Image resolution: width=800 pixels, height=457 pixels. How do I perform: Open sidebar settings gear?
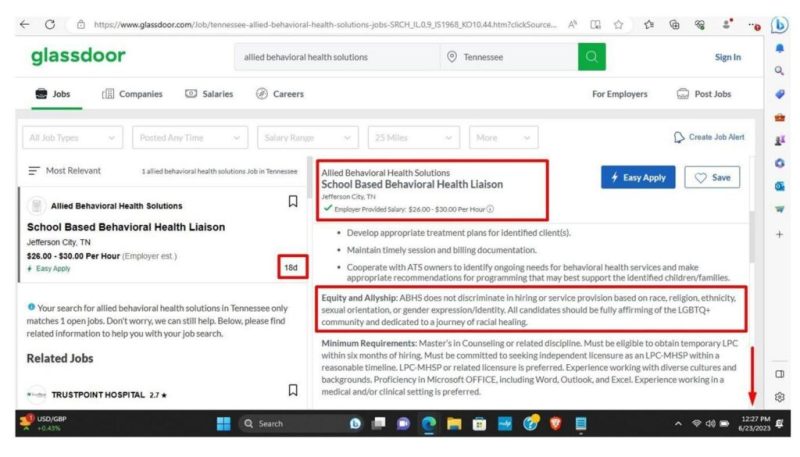click(779, 397)
